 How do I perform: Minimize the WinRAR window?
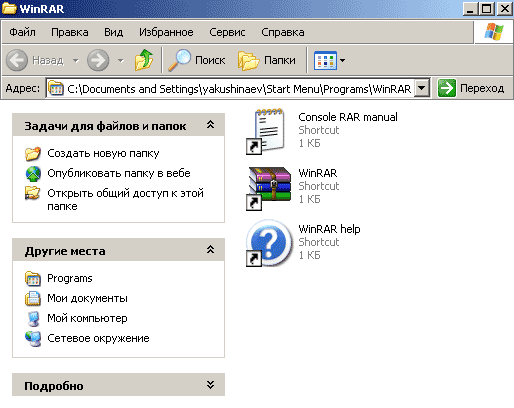pos(470,9)
